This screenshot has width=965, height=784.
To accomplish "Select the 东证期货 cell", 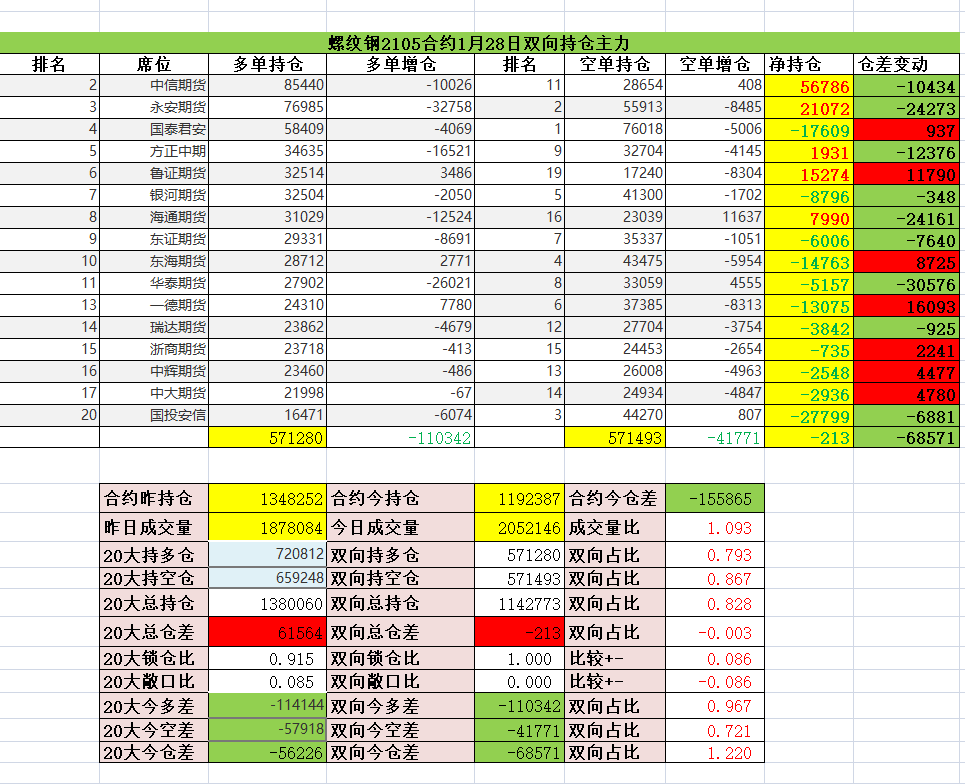I will point(154,239).
